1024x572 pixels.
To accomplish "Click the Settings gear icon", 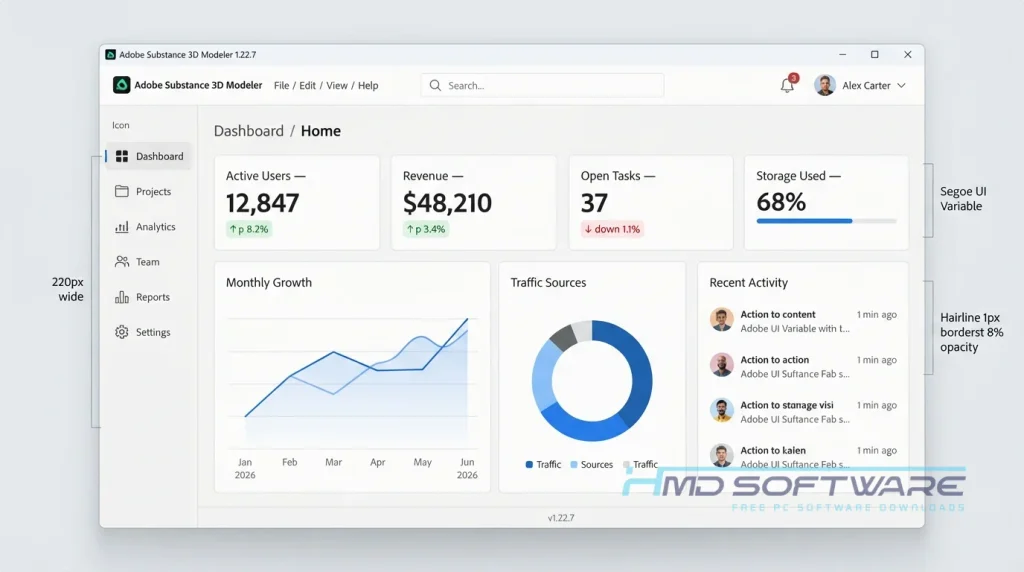I will 121,332.
